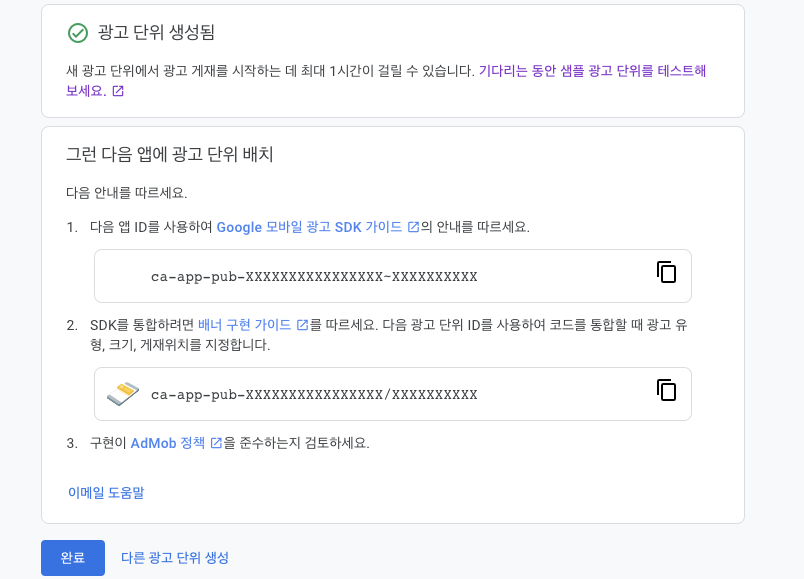This screenshot has height=579, width=804.
Task: Open the sample ad unit test link
Action: pyautogui.click(x=386, y=81)
